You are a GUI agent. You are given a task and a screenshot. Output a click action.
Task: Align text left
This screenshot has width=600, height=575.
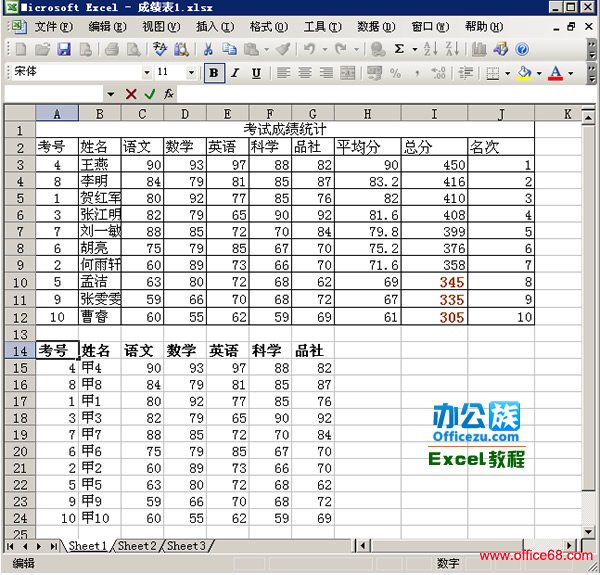click(x=283, y=73)
